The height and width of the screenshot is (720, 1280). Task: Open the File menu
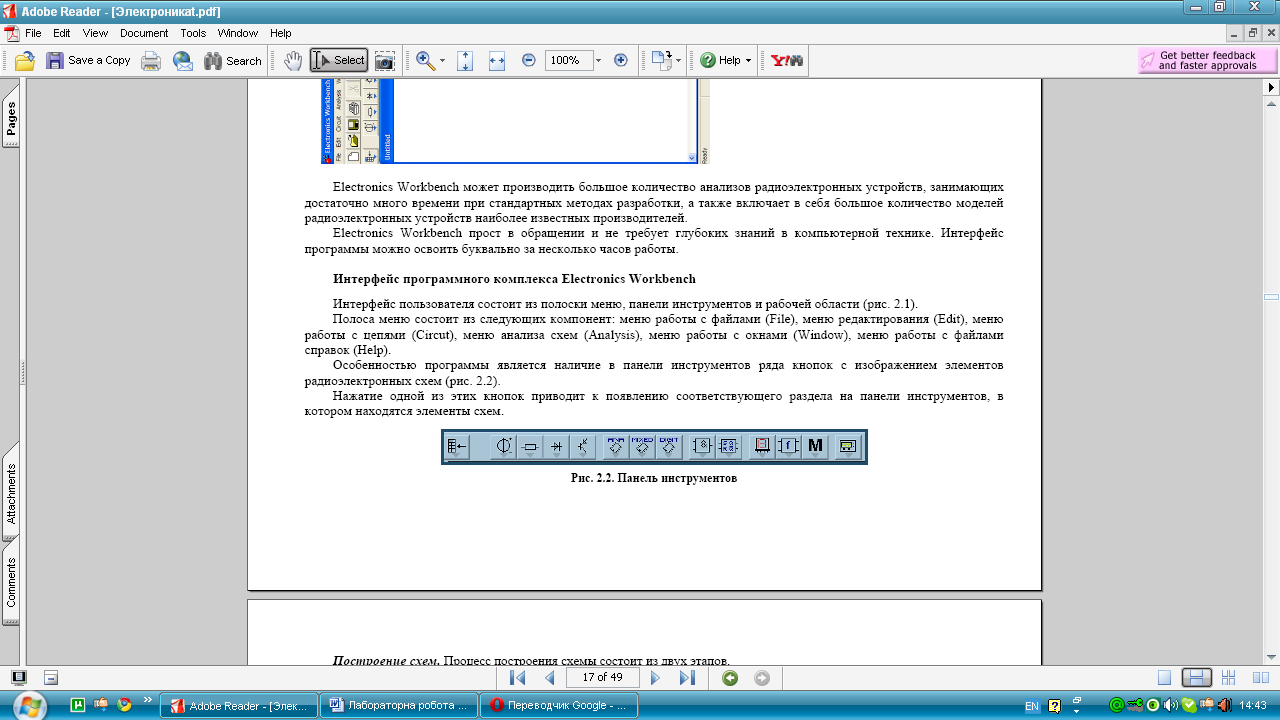coord(33,33)
